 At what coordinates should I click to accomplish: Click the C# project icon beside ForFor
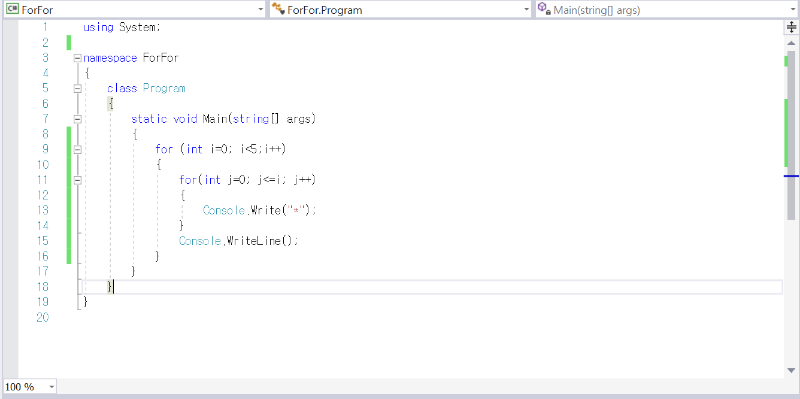coord(12,10)
